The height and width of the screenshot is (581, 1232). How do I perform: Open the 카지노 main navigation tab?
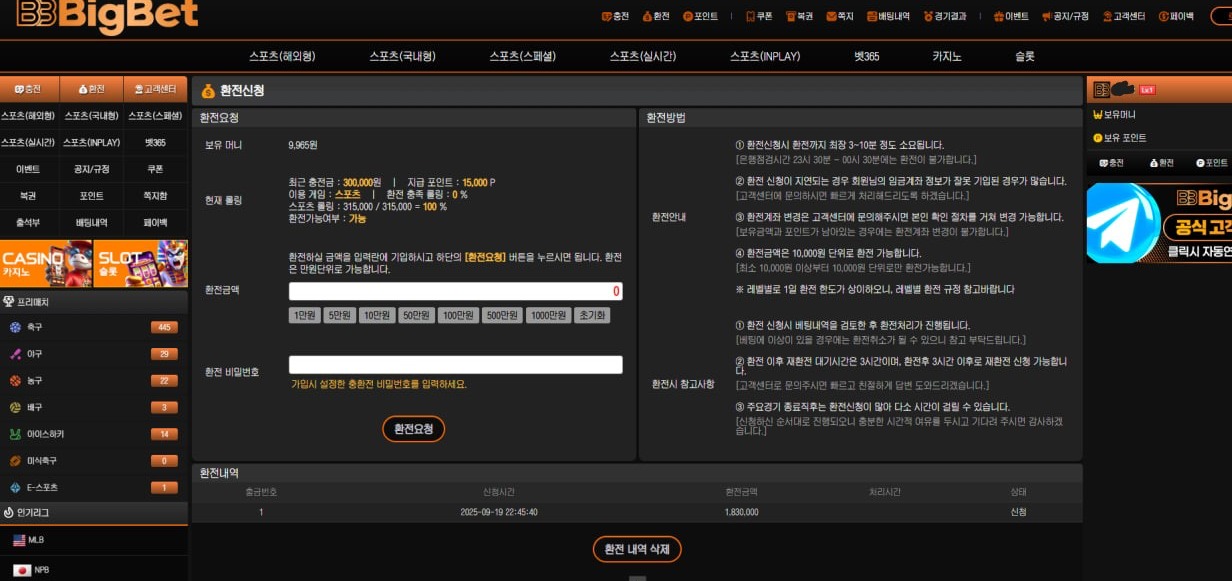coord(946,56)
